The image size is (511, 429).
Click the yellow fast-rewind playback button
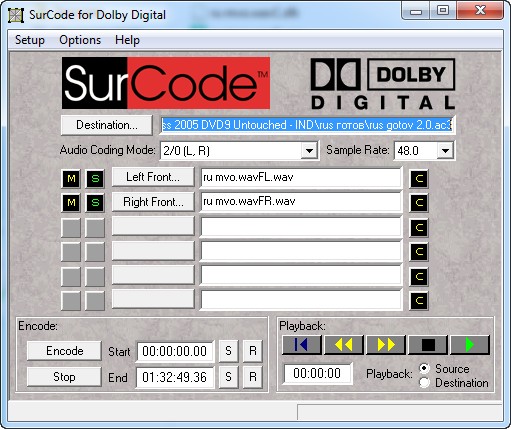click(x=344, y=345)
